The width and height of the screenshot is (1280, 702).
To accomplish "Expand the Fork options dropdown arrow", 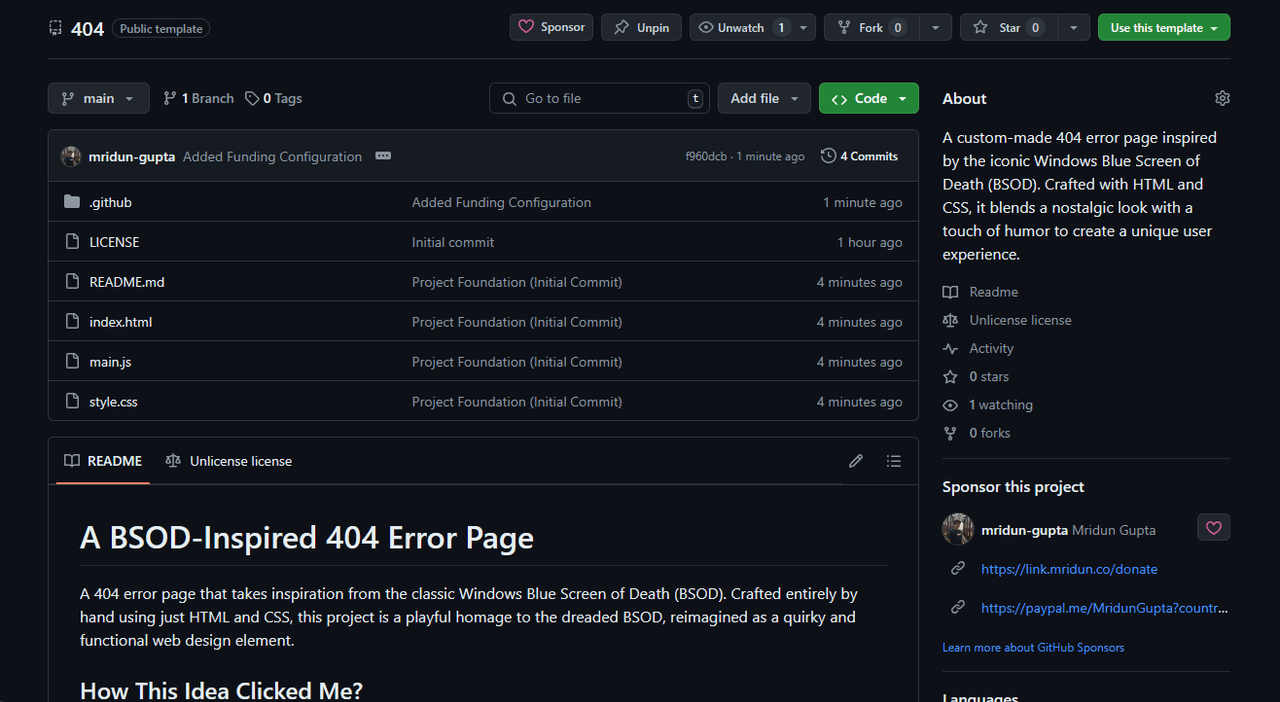I will click(935, 28).
